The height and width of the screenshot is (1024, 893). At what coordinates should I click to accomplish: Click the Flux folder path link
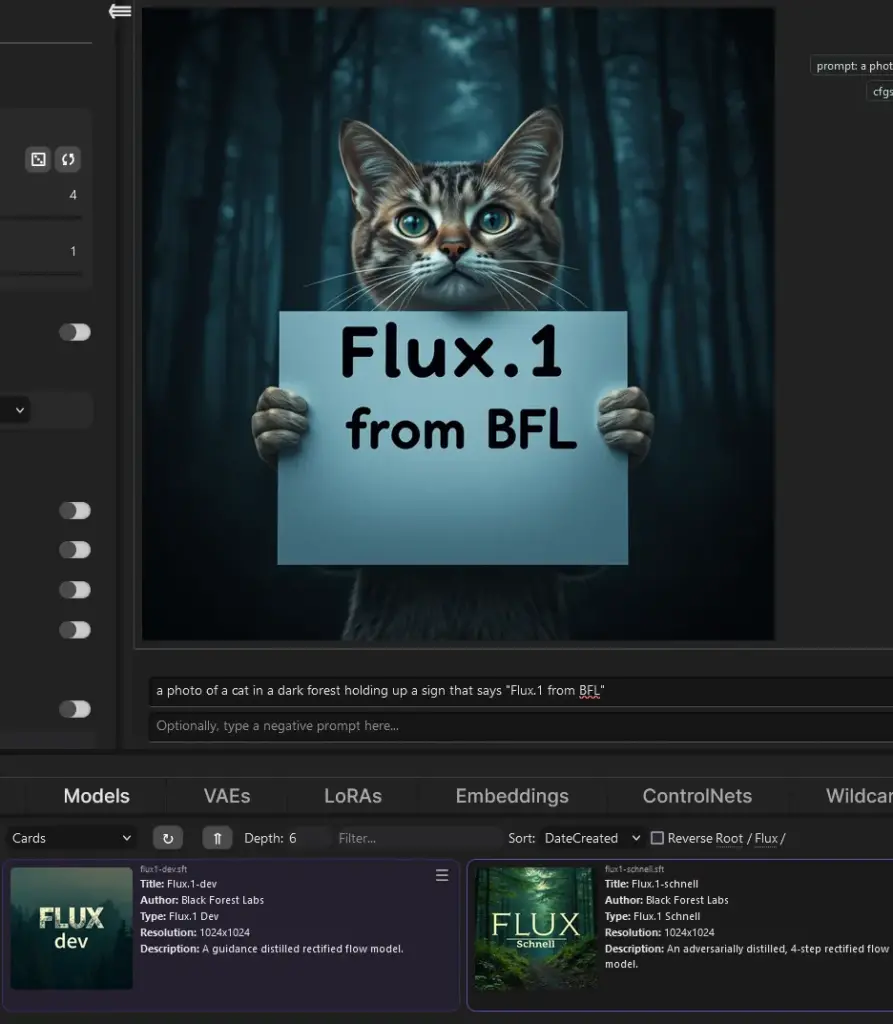pyautogui.click(x=766, y=839)
